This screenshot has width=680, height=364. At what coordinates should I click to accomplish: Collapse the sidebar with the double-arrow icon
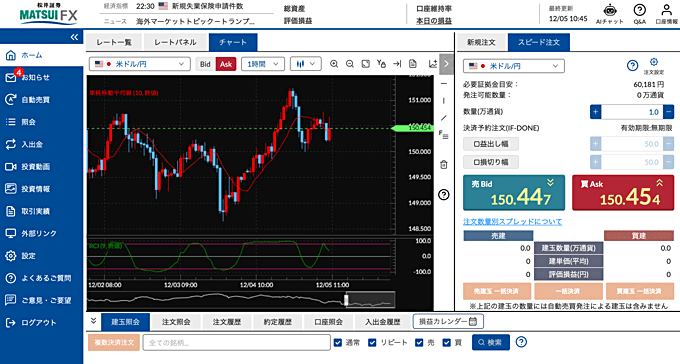74,37
